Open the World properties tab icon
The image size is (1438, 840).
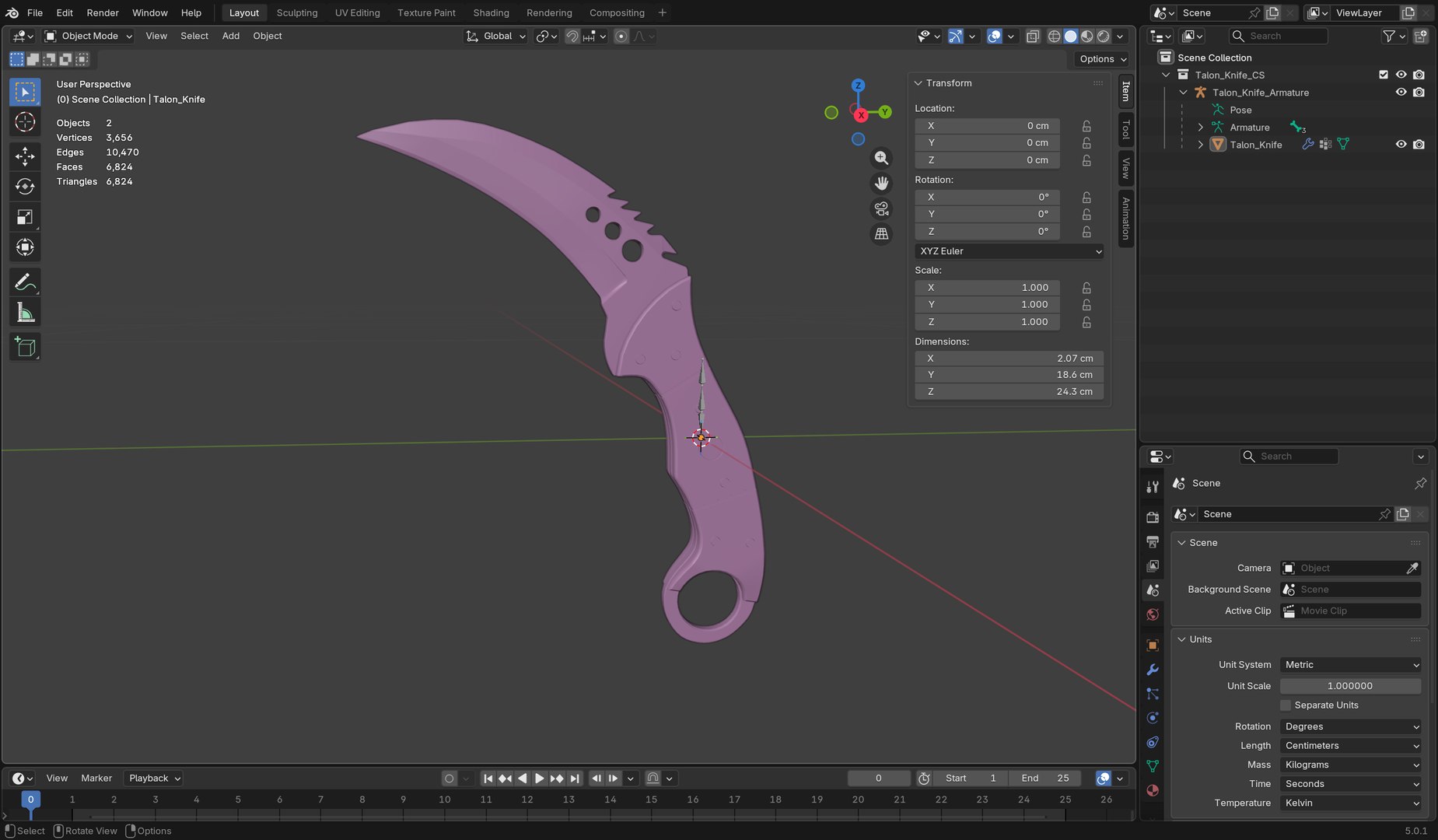click(x=1153, y=614)
